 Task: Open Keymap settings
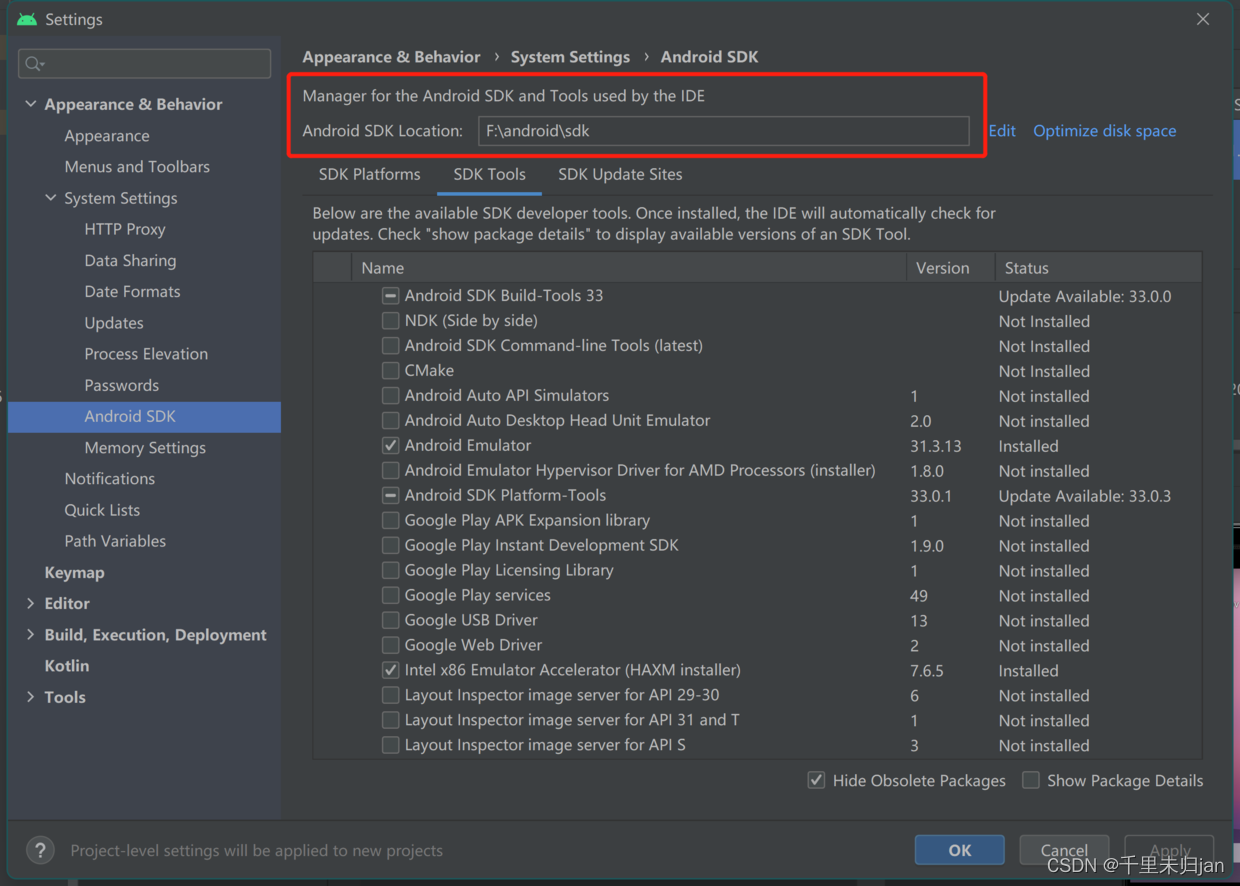tap(74, 573)
